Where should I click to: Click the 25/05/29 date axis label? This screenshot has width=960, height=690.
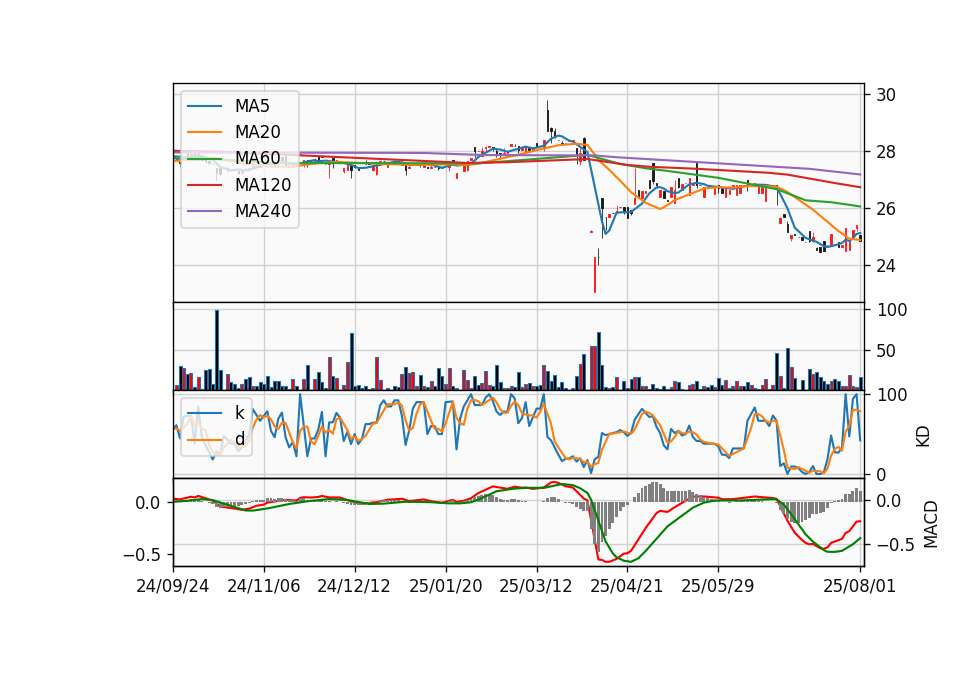tap(718, 586)
